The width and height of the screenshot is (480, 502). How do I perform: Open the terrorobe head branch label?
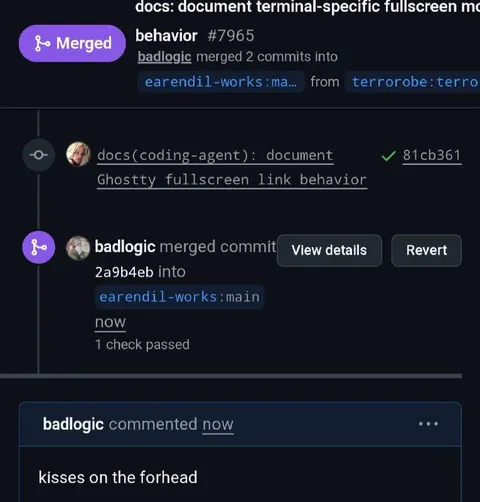point(413,82)
